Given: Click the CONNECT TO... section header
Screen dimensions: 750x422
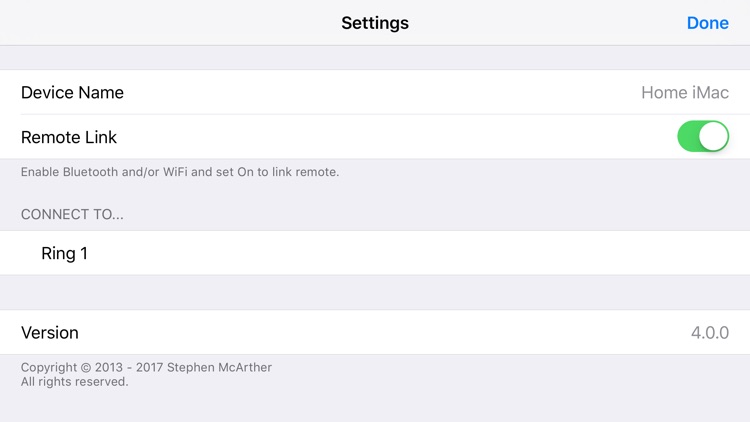Looking at the screenshot, I should pos(72,214).
